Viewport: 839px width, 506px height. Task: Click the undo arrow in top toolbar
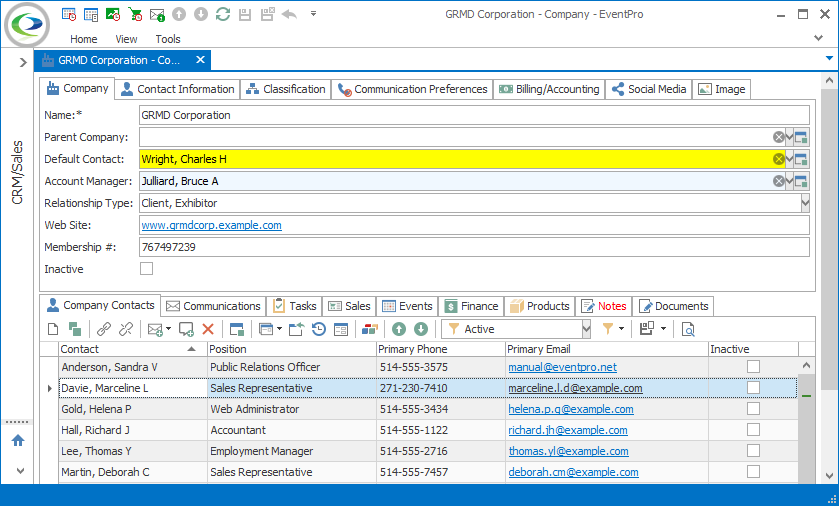click(289, 14)
